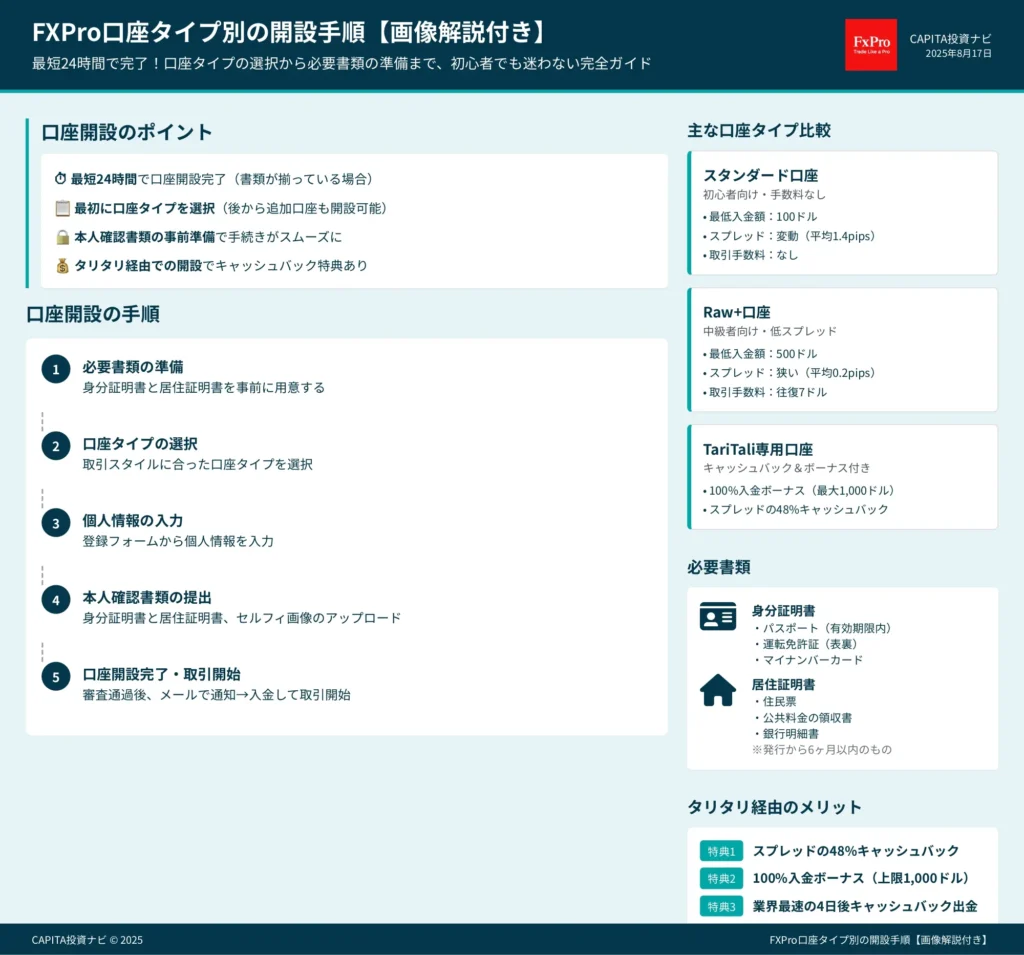The width and height of the screenshot is (1024, 955).
Task: Click the step 2 circle for 口座タイプの選択
Action: 56,446
